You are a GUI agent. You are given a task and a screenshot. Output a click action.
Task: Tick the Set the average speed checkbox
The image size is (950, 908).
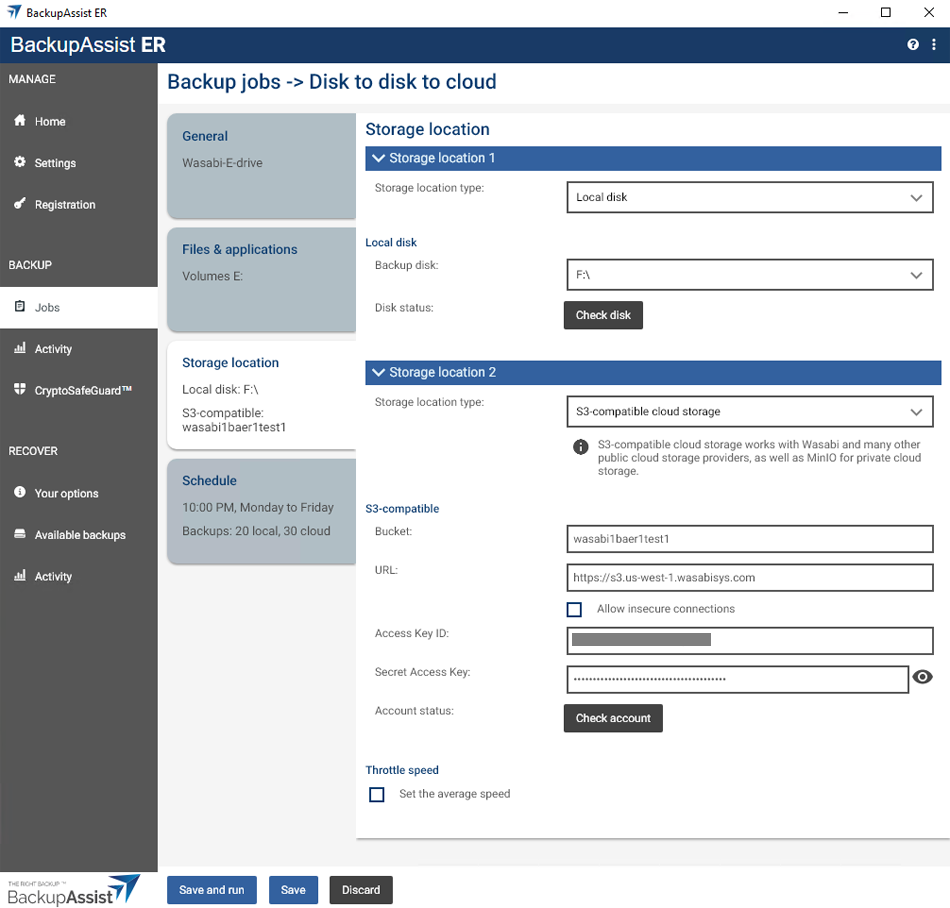pos(377,795)
